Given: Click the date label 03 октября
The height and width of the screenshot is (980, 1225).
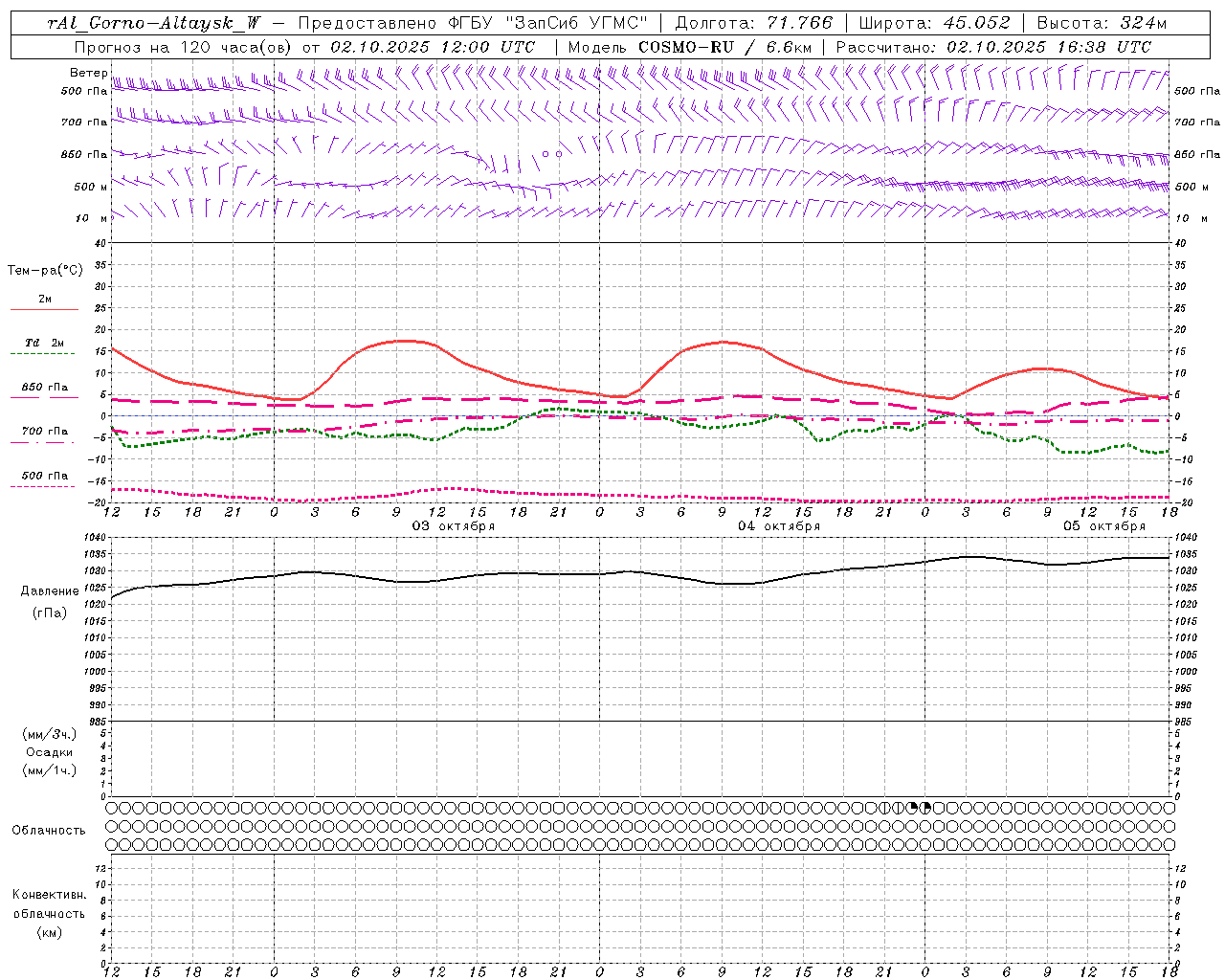Looking at the screenshot, I should 454,526.
